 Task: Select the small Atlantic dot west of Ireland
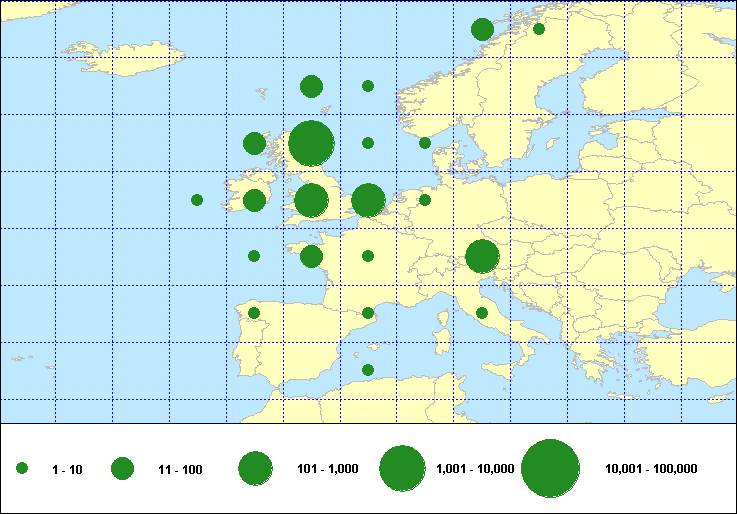click(x=197, y=200)
